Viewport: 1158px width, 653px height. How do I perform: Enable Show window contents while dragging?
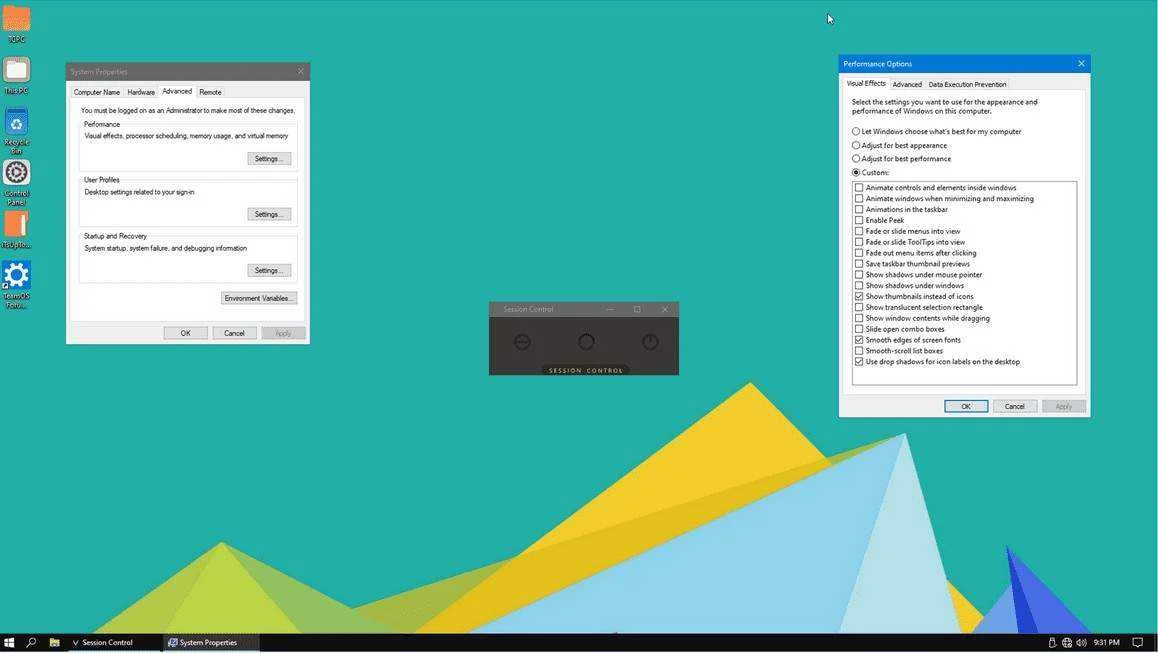859,318
